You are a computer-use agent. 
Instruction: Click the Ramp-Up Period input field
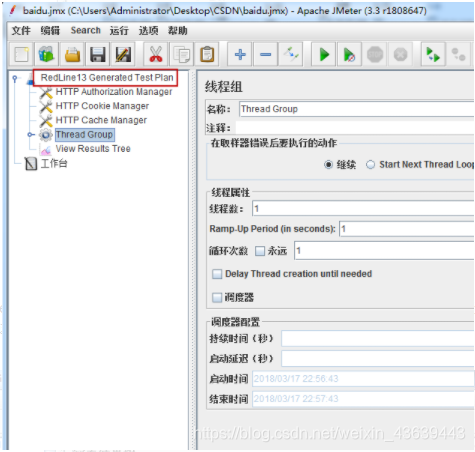tap(406, 229)
